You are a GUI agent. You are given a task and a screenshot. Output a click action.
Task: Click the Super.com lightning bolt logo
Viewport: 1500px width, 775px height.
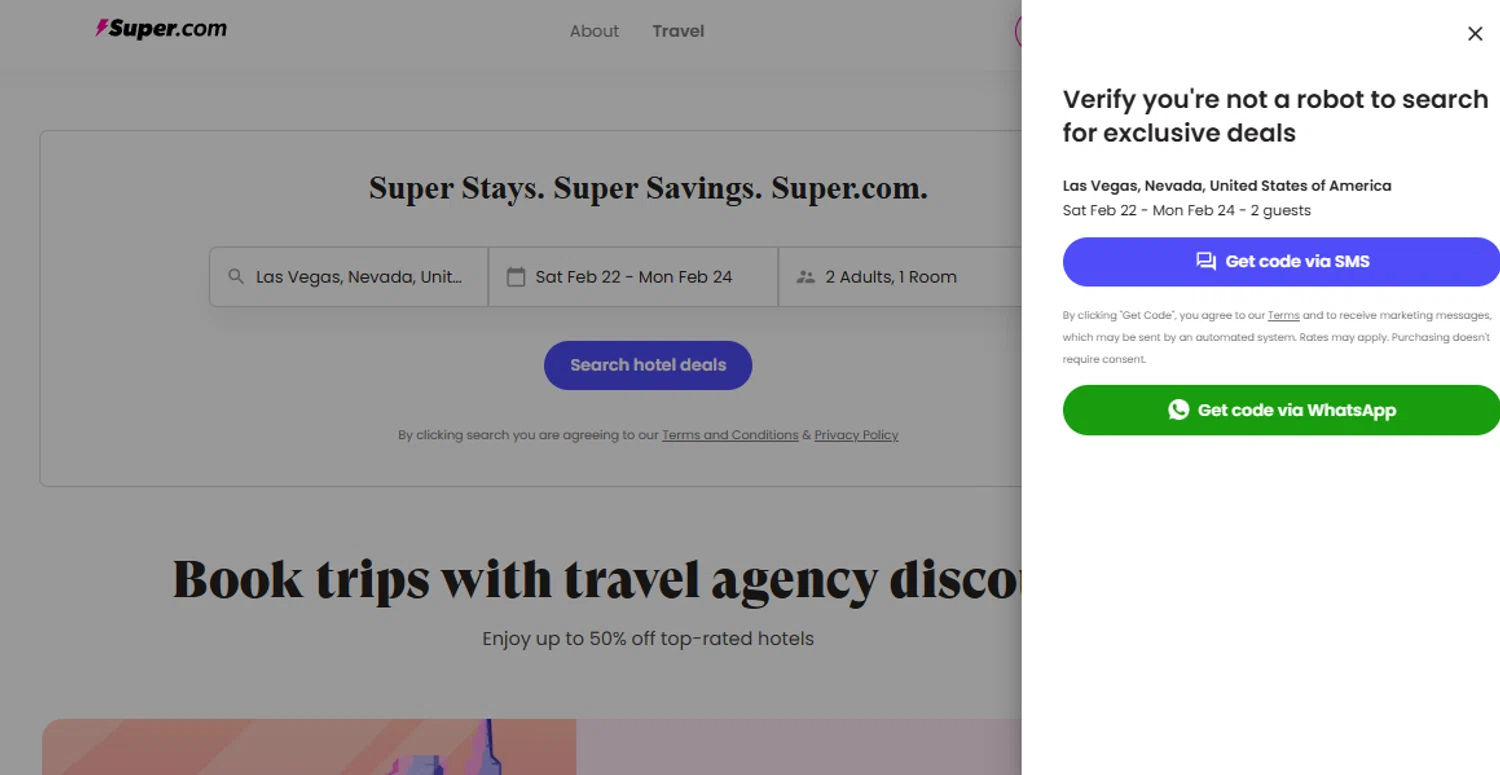coord(102,28)
